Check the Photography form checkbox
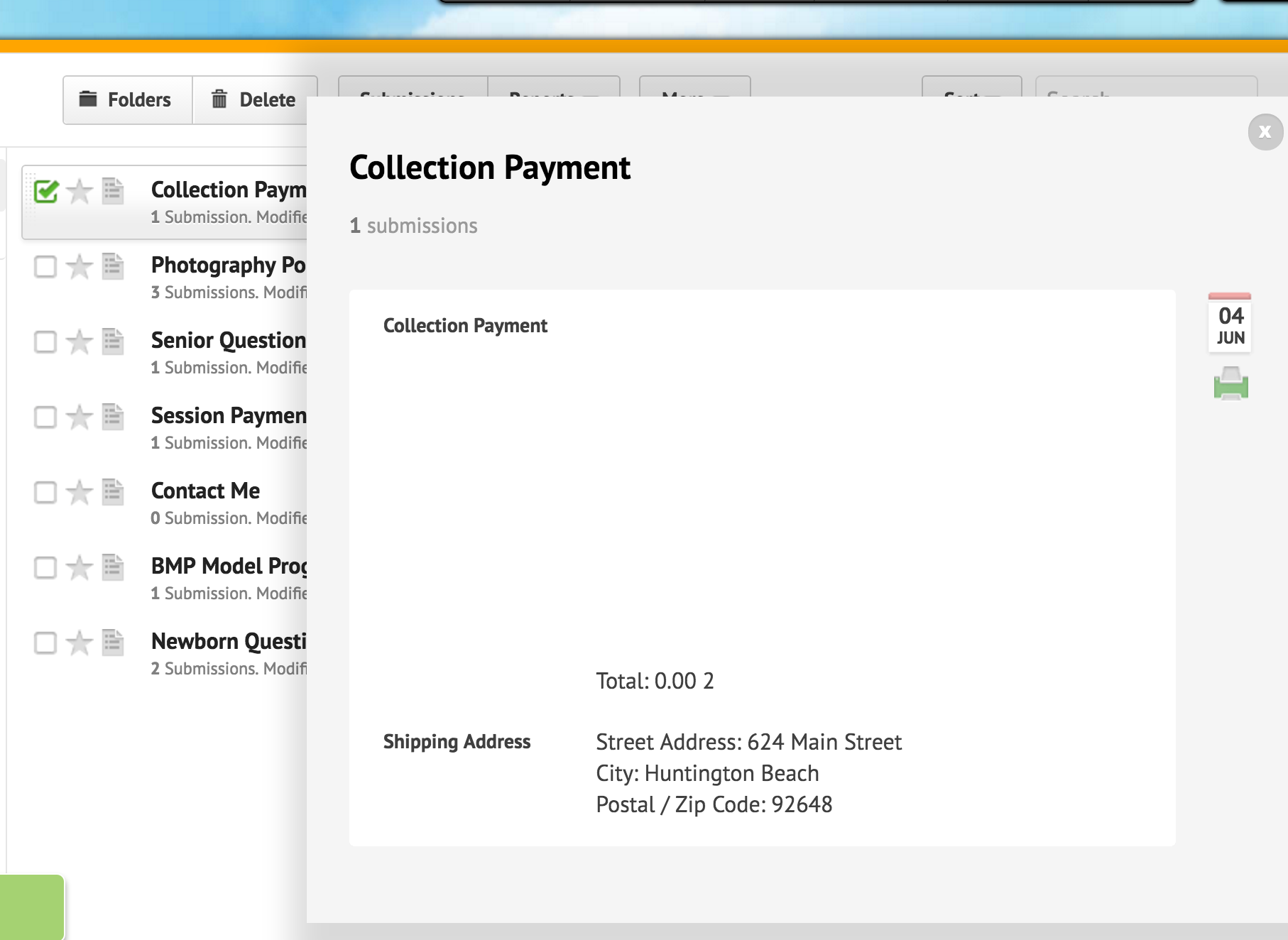The width and height of the screenshot is (1288, 940). [45, 266]
